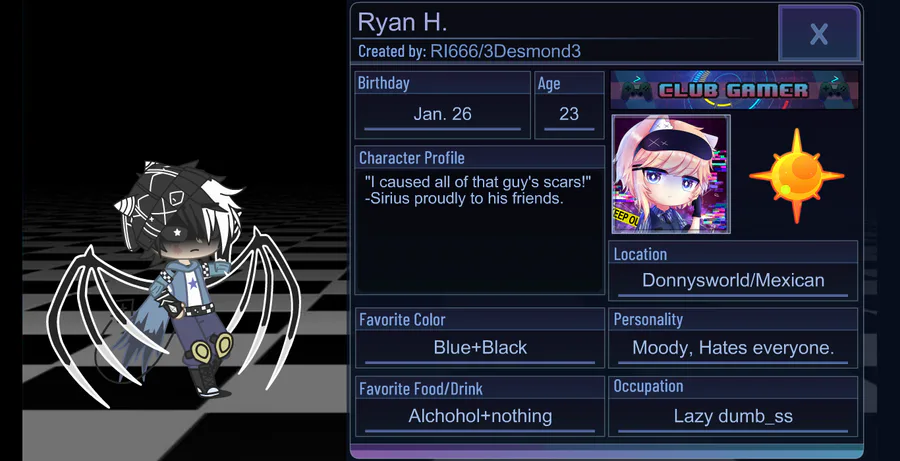Edit the Location field Donnysworld/Mexican
Image resolution: width=900 pixels, height=461 pixels.
(x=733, y=280)
